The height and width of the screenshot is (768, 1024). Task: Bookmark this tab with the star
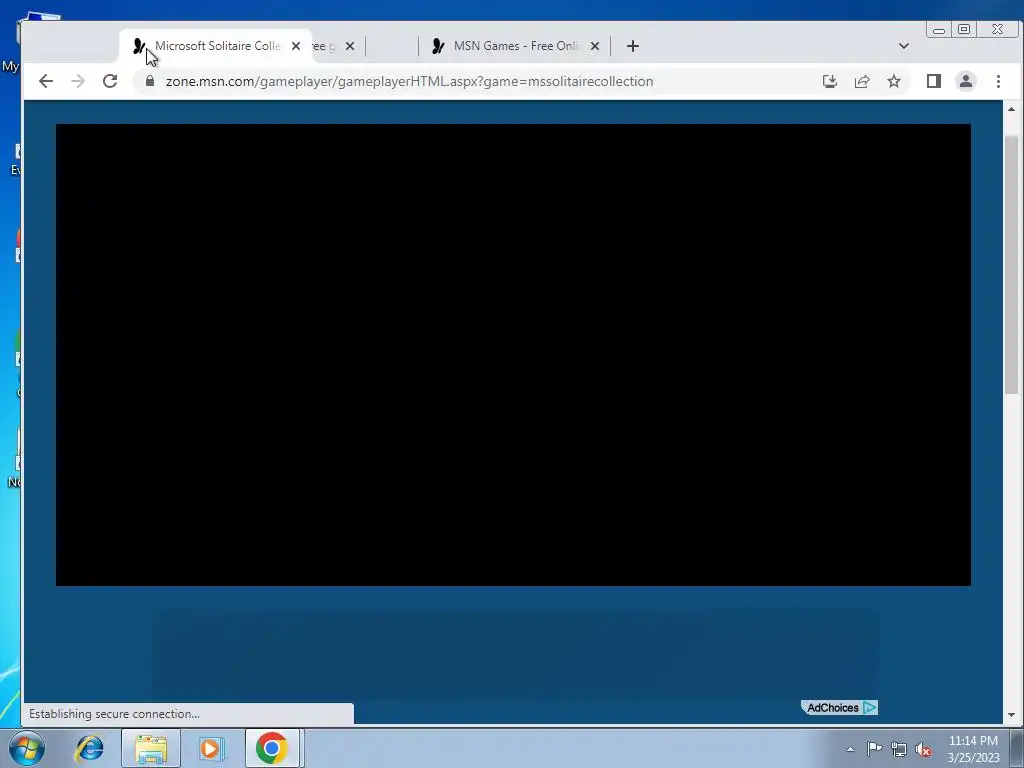pos(894,81)
